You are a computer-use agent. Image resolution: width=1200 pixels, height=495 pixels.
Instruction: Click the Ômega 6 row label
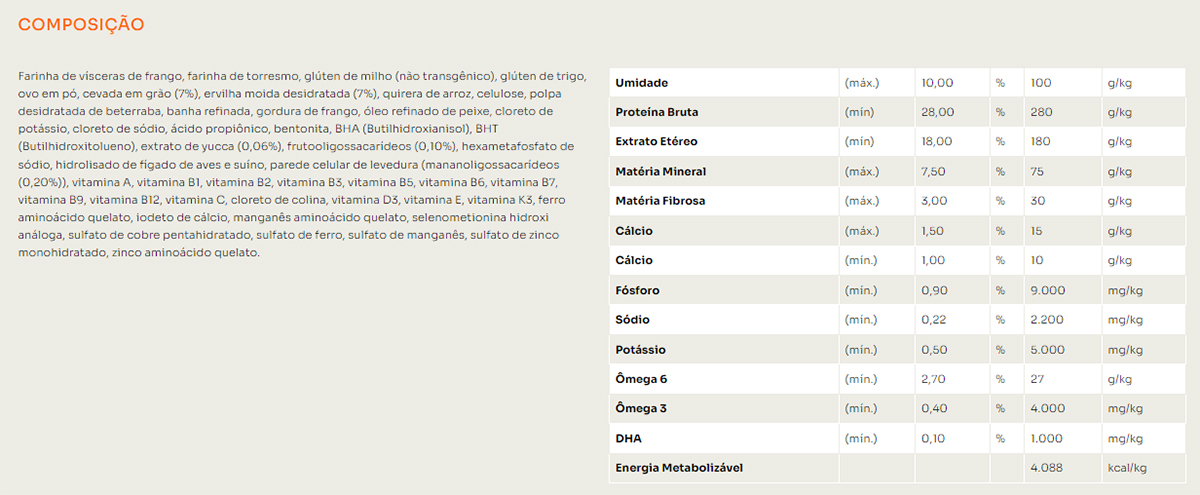[641, 380]
